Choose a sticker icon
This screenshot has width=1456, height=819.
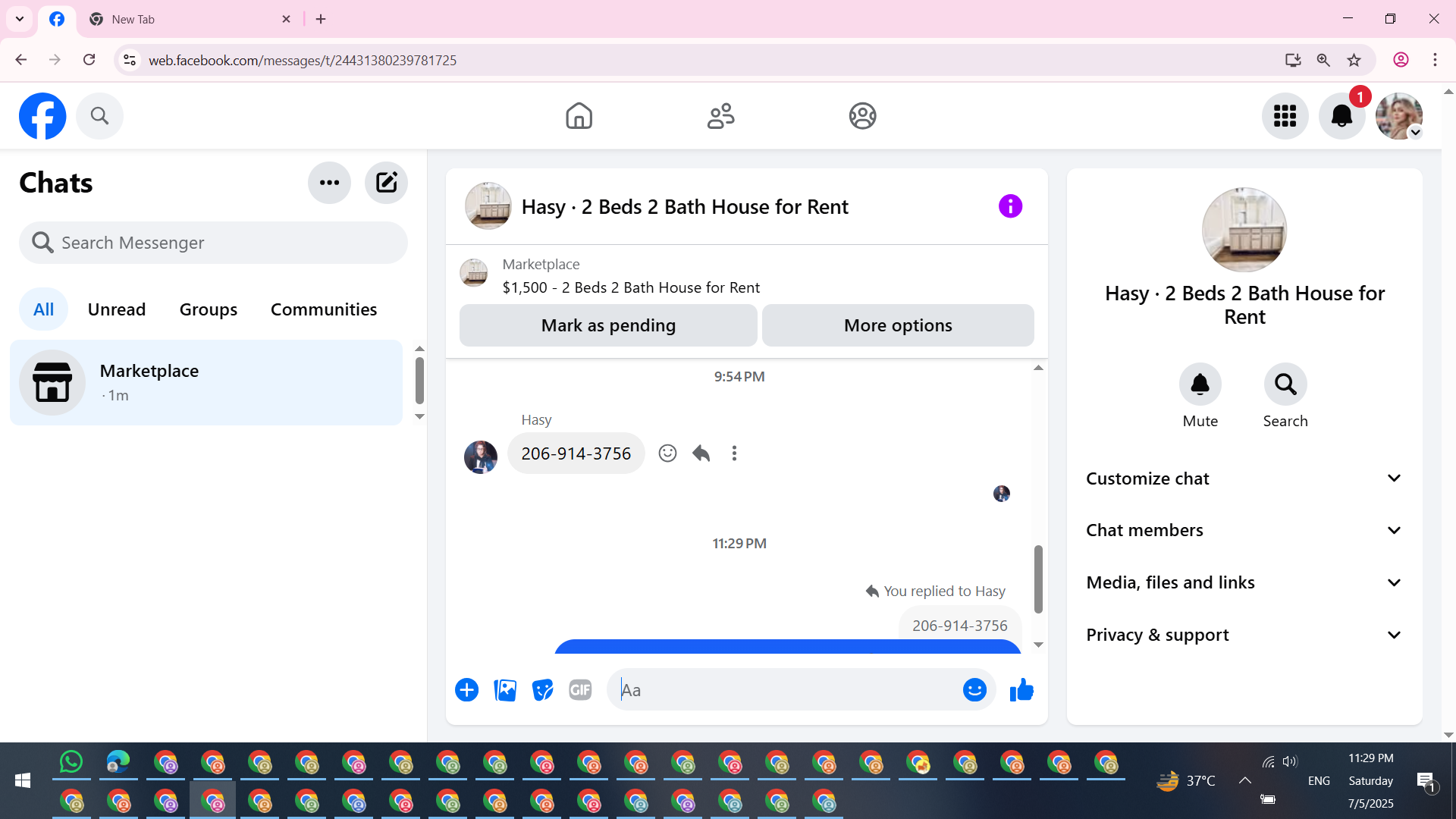tap(542, 690)
